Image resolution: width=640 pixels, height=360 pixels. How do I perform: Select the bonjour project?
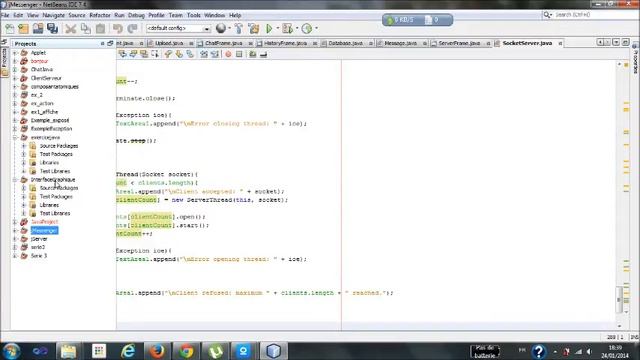[39, 61]
